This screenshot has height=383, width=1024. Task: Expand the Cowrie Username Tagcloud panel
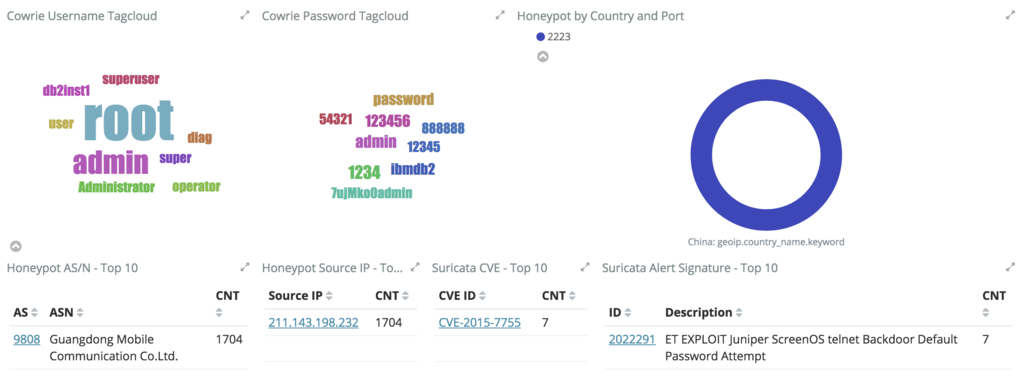[x=245, y=15]
